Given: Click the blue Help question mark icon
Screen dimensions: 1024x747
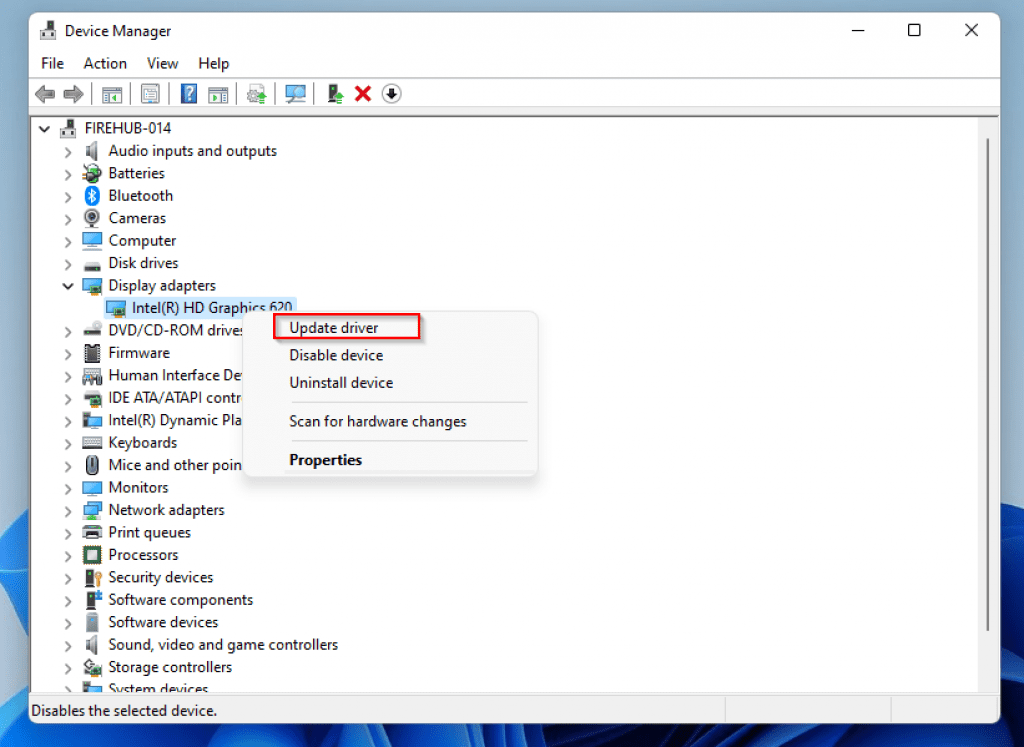Looking at the screenshot, I should [189, 94].
